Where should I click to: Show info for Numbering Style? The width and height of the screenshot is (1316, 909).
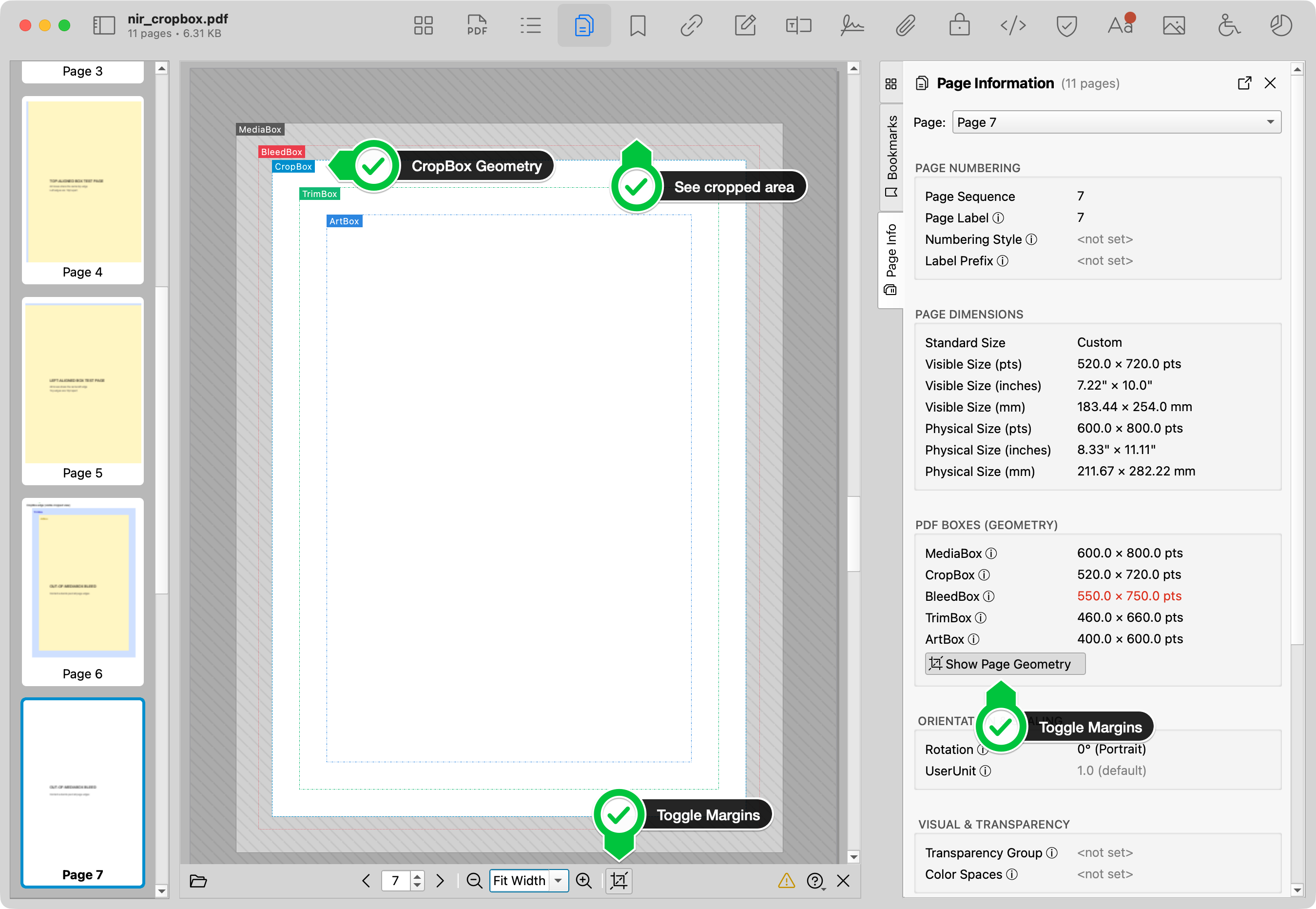click(1031, 240)
